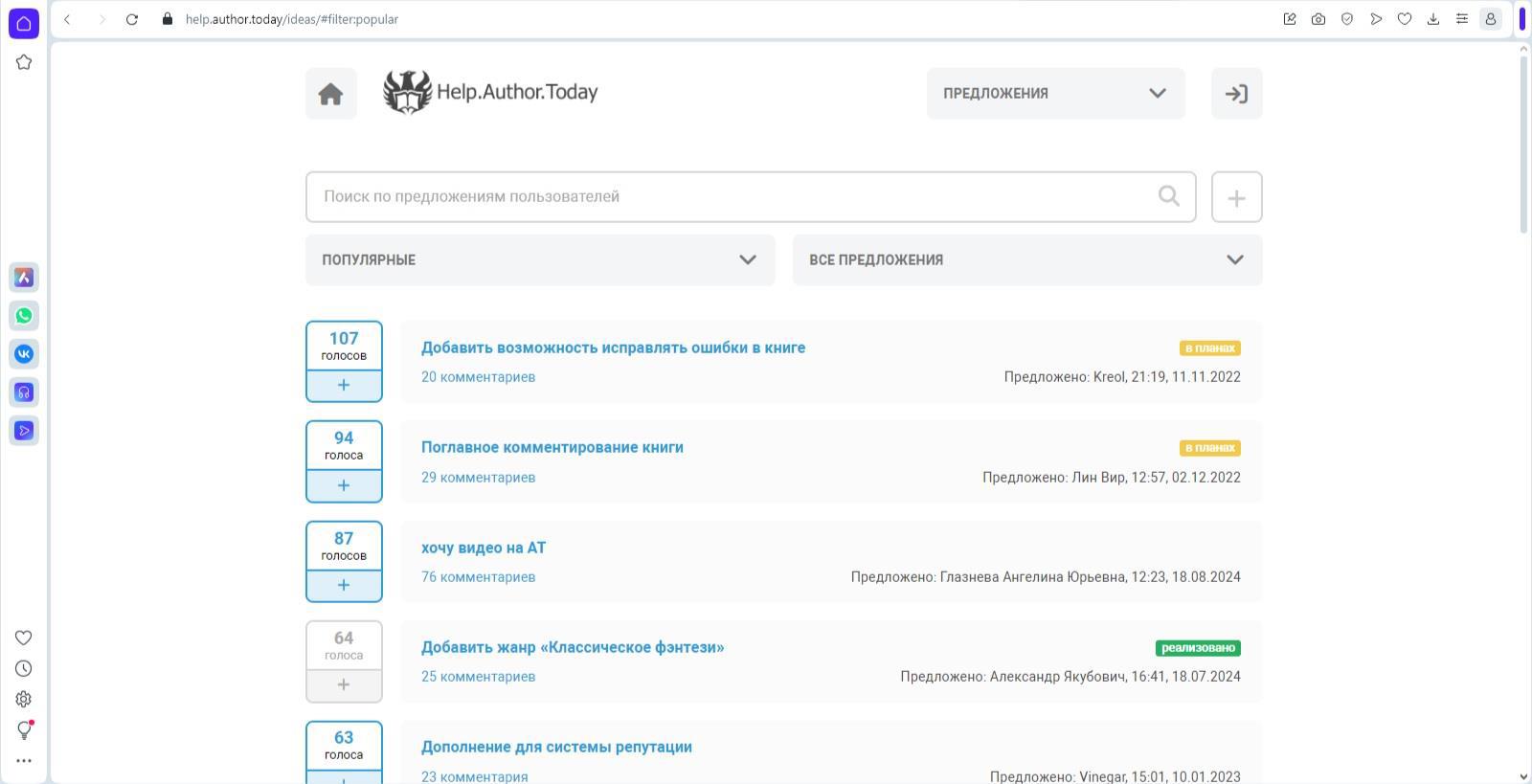Reload the page
Viewport: 1532px width, 784px height.
(x=132, y=19)
